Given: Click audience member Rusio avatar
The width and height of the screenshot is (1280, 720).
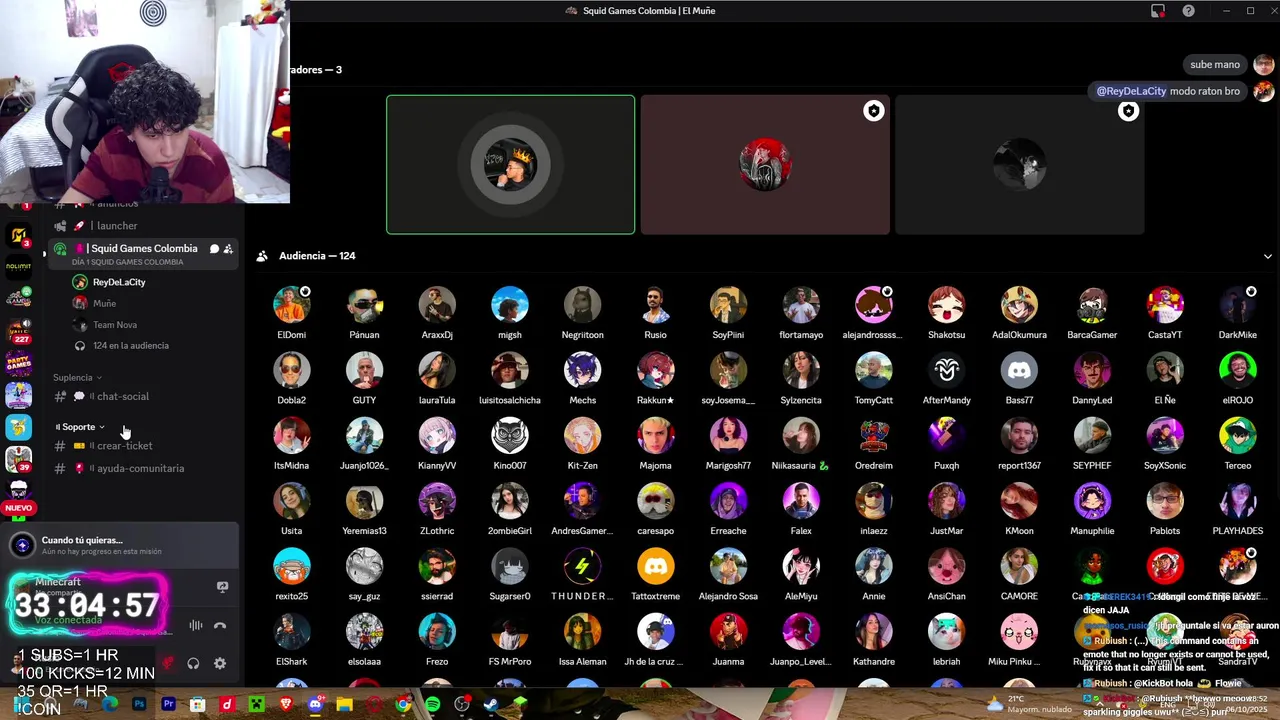Looking at the screenshot, I should [655, 306].
